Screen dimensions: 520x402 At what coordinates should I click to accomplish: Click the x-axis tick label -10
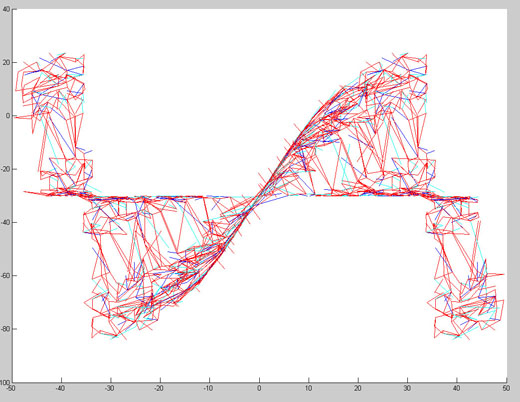[208, 388]
